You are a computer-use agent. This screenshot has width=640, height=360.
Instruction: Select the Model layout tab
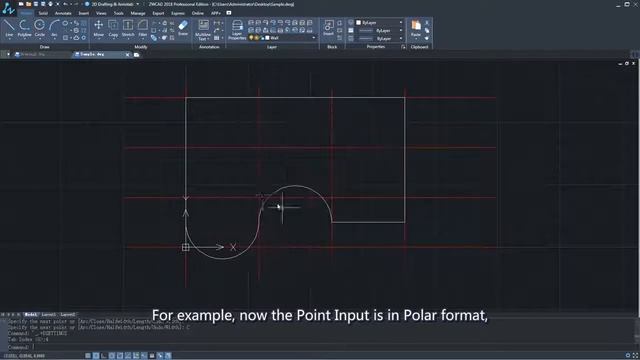tap(31, 315)
